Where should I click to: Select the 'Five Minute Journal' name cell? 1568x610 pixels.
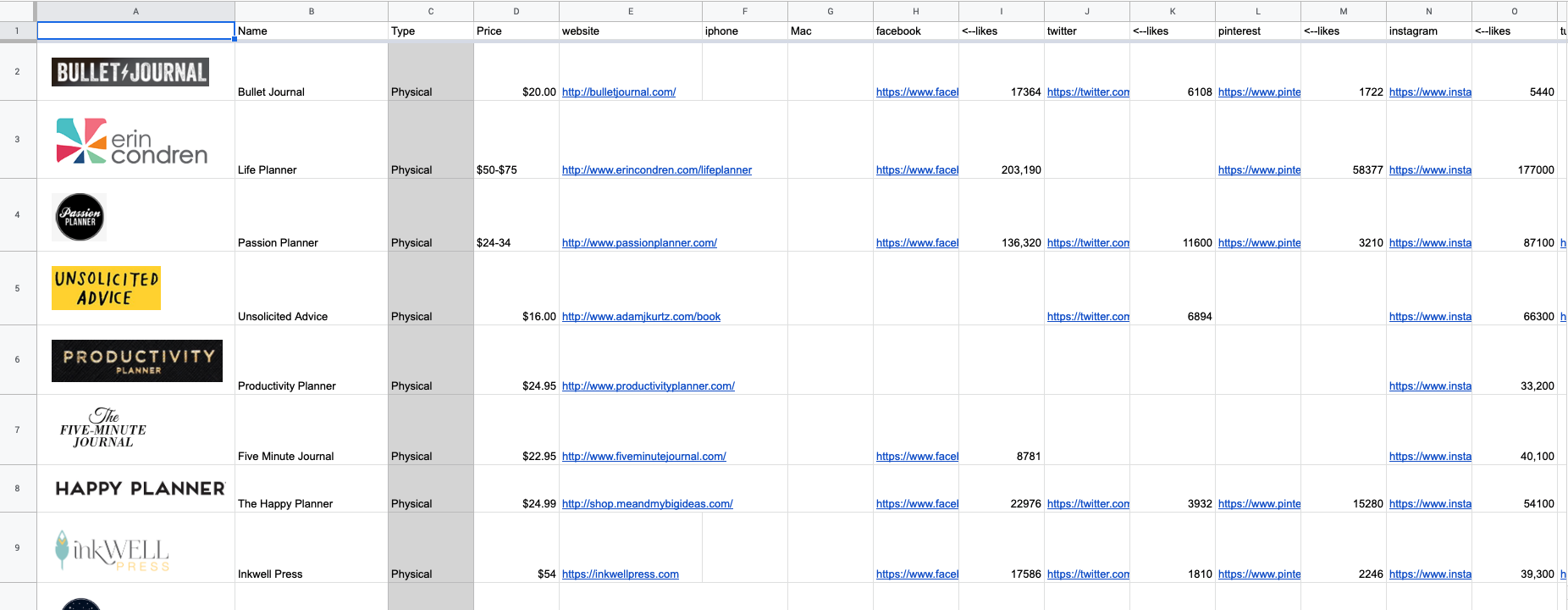tap(311, 457)
